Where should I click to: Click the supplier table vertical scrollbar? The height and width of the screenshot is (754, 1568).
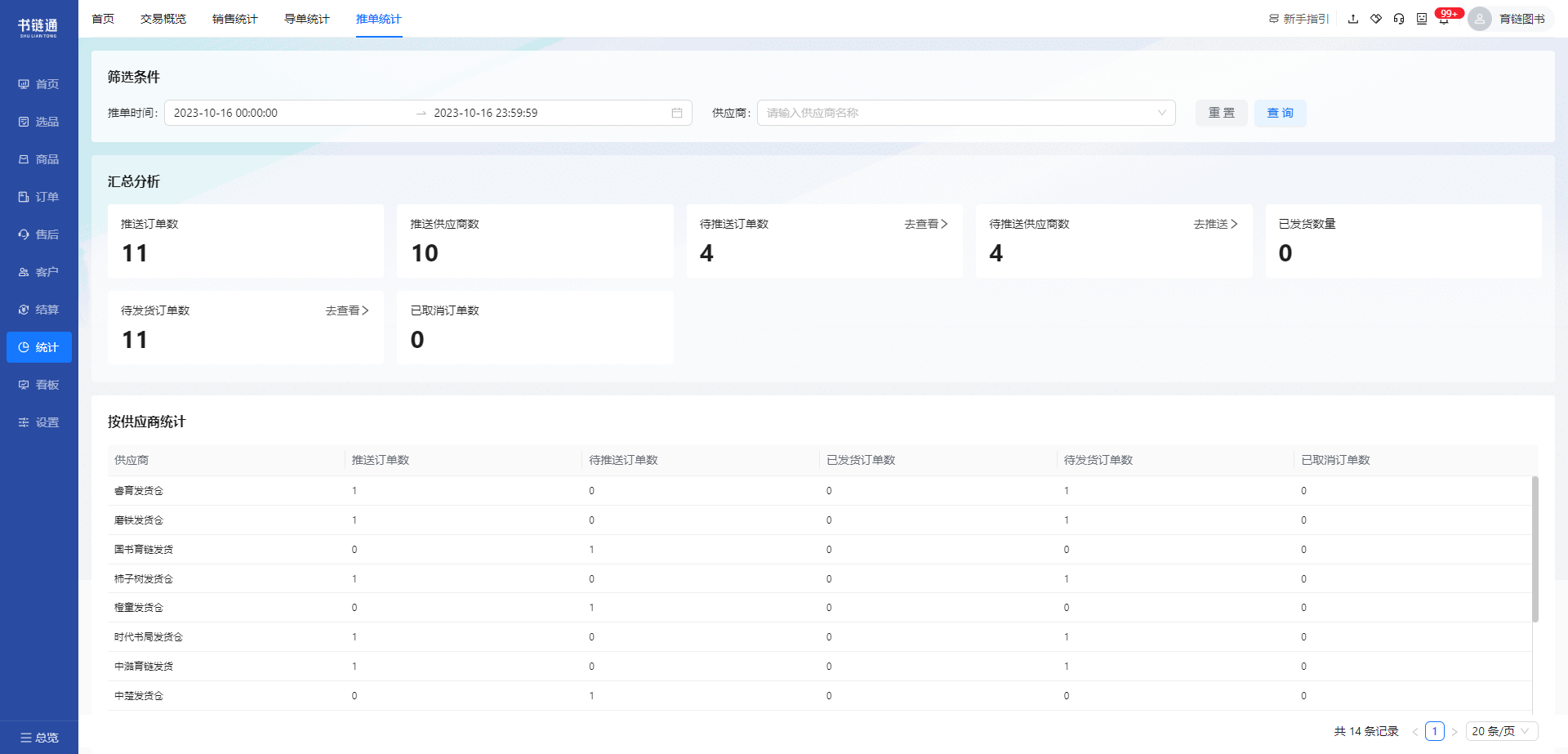1535,549
